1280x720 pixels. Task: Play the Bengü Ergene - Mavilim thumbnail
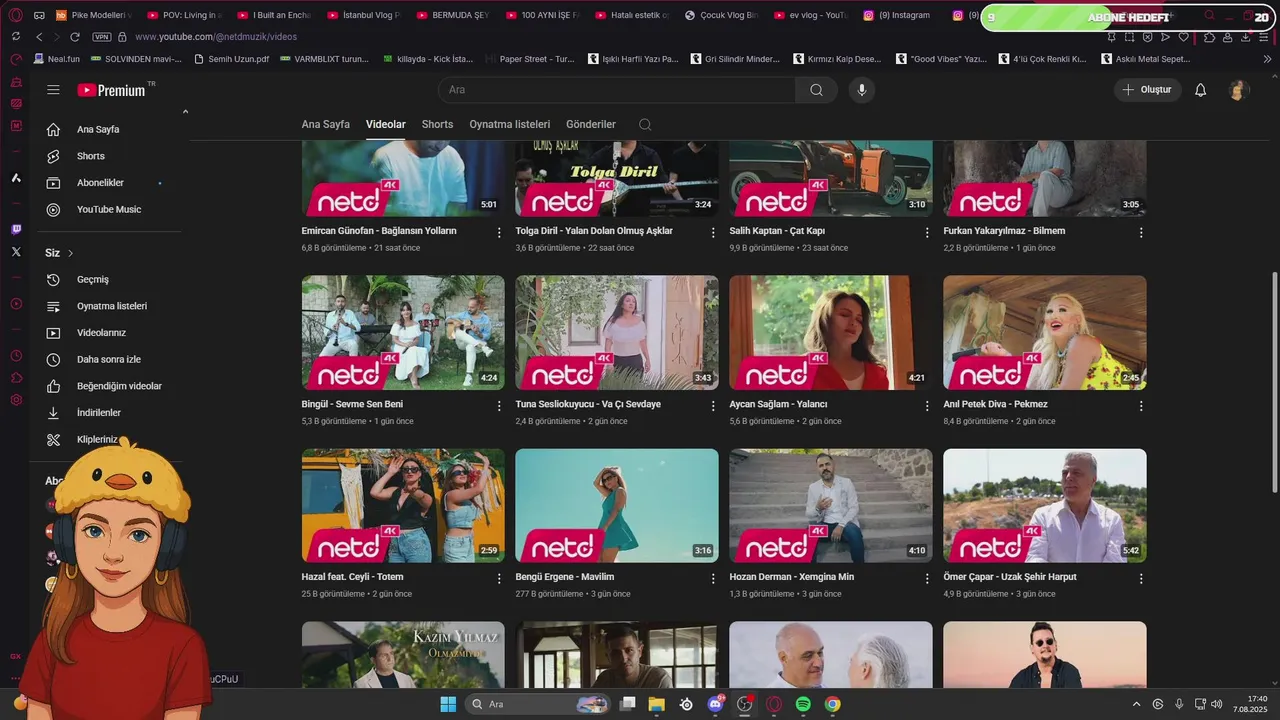tap(617, 506)
